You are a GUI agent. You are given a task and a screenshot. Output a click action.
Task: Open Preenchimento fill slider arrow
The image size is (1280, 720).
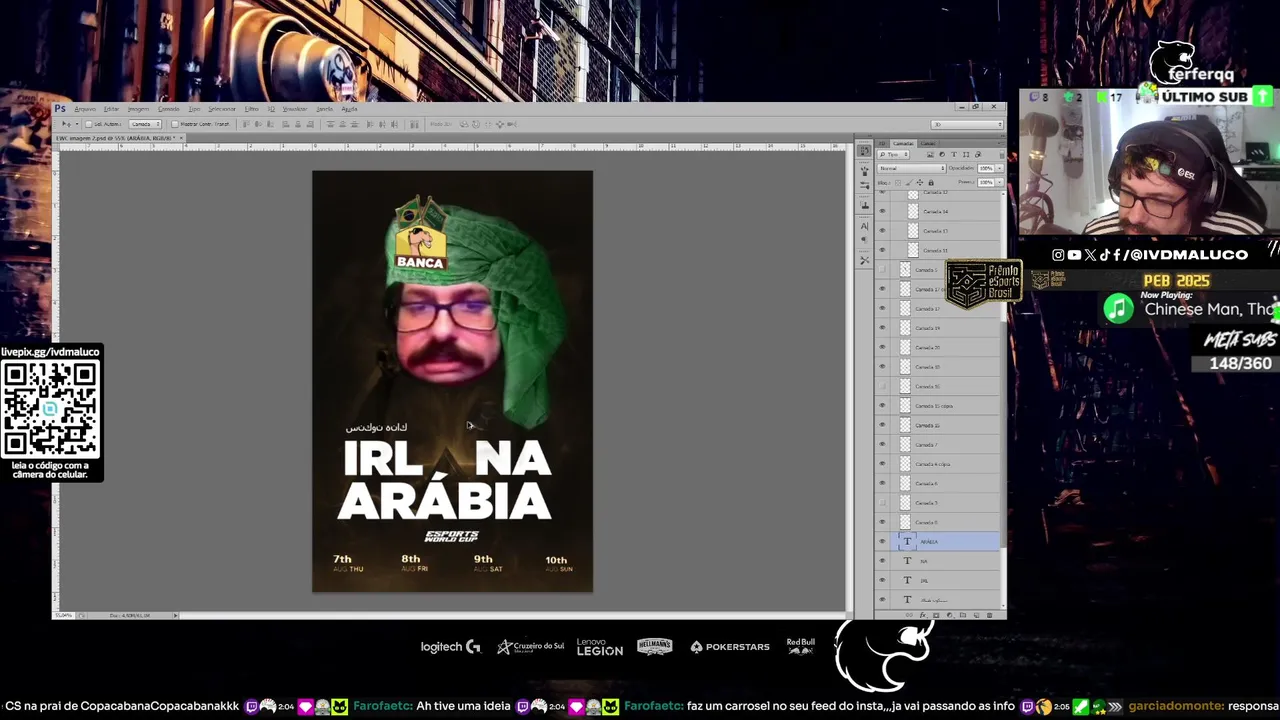pos(999,182)
